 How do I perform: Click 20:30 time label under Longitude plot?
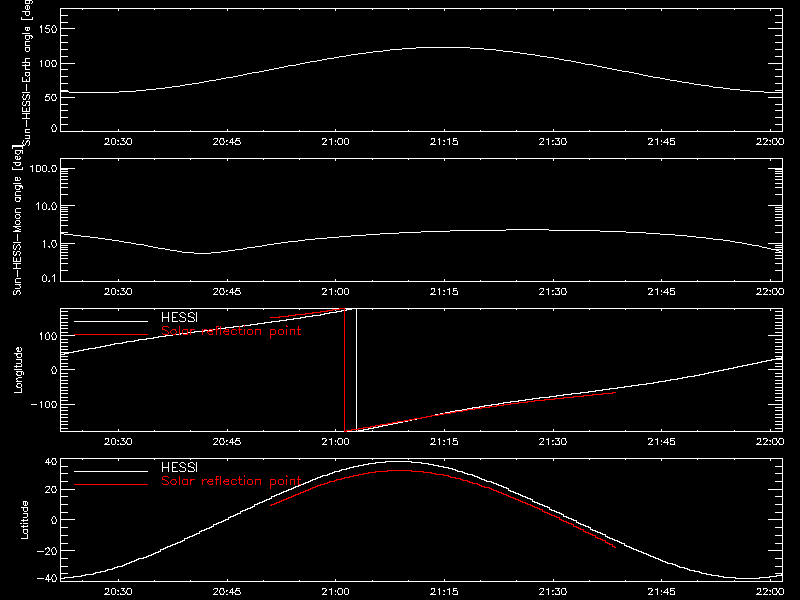pyautogui.click(x=118, y=442)
